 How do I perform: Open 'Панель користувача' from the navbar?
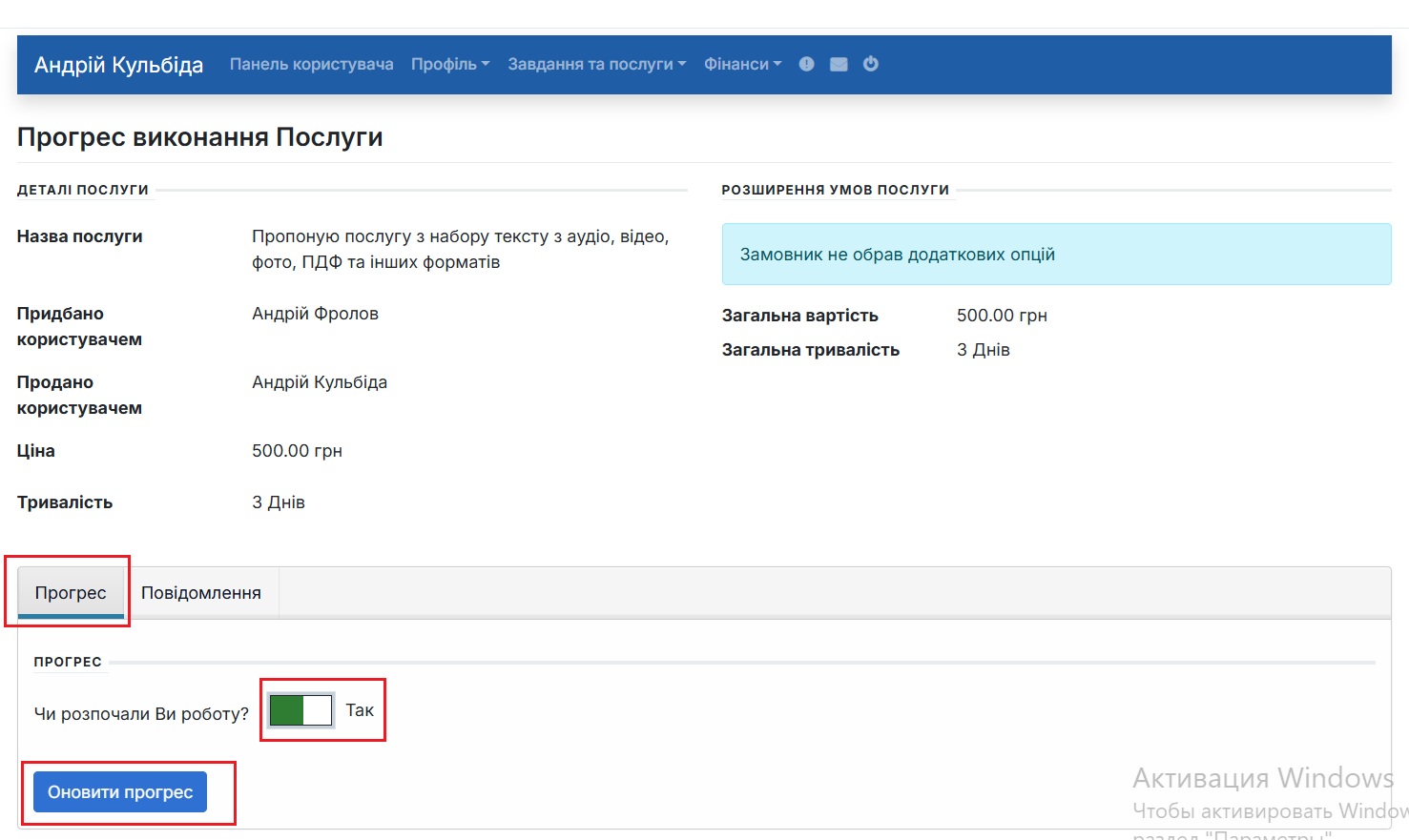click(x=311, y=64)
